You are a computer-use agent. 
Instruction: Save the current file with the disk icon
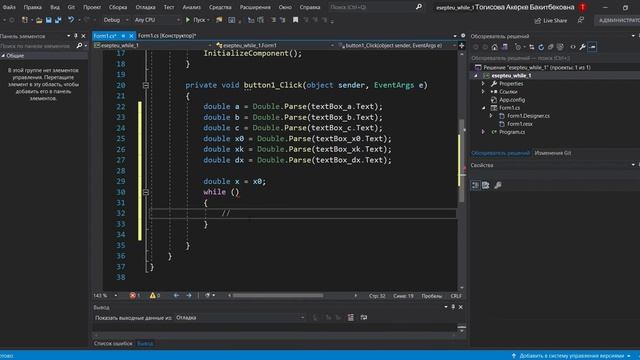coord(49,20)
